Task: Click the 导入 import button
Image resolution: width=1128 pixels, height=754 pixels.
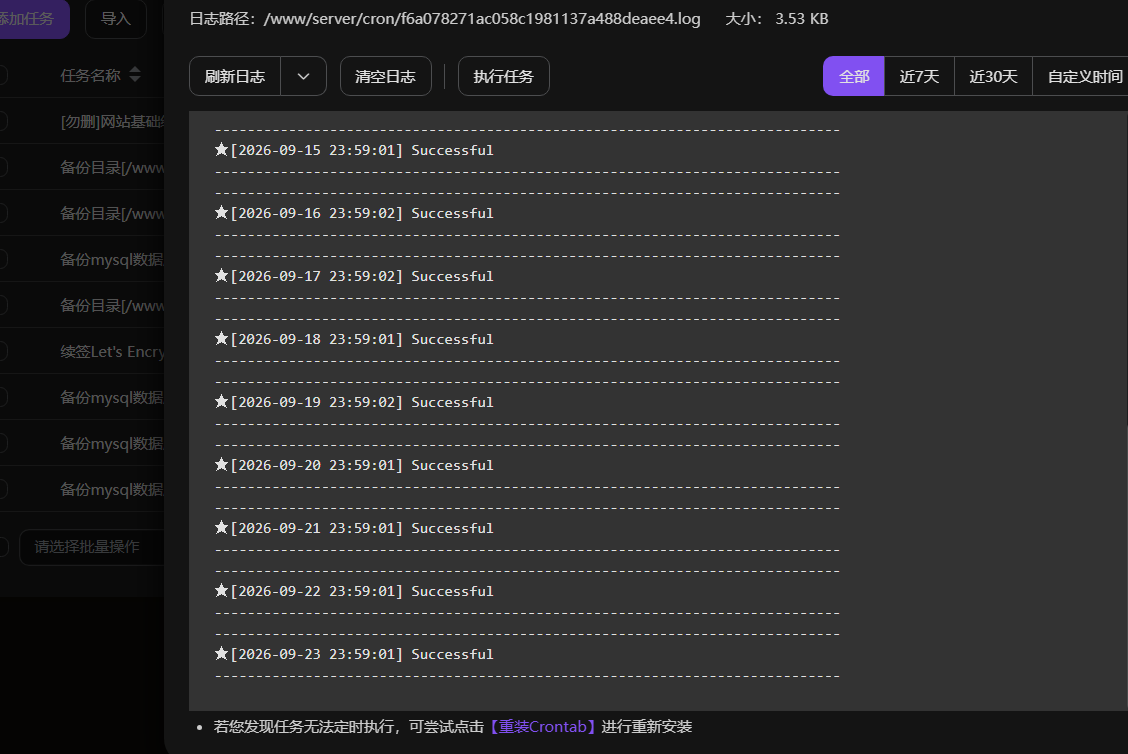Action: [116, 19]
